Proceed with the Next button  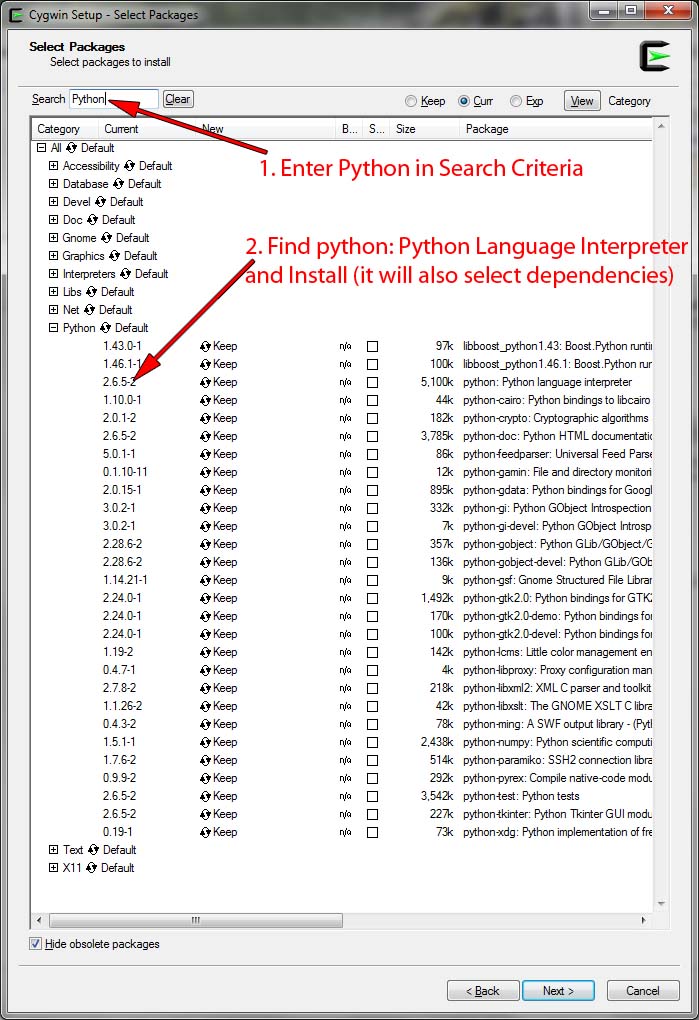559,991
